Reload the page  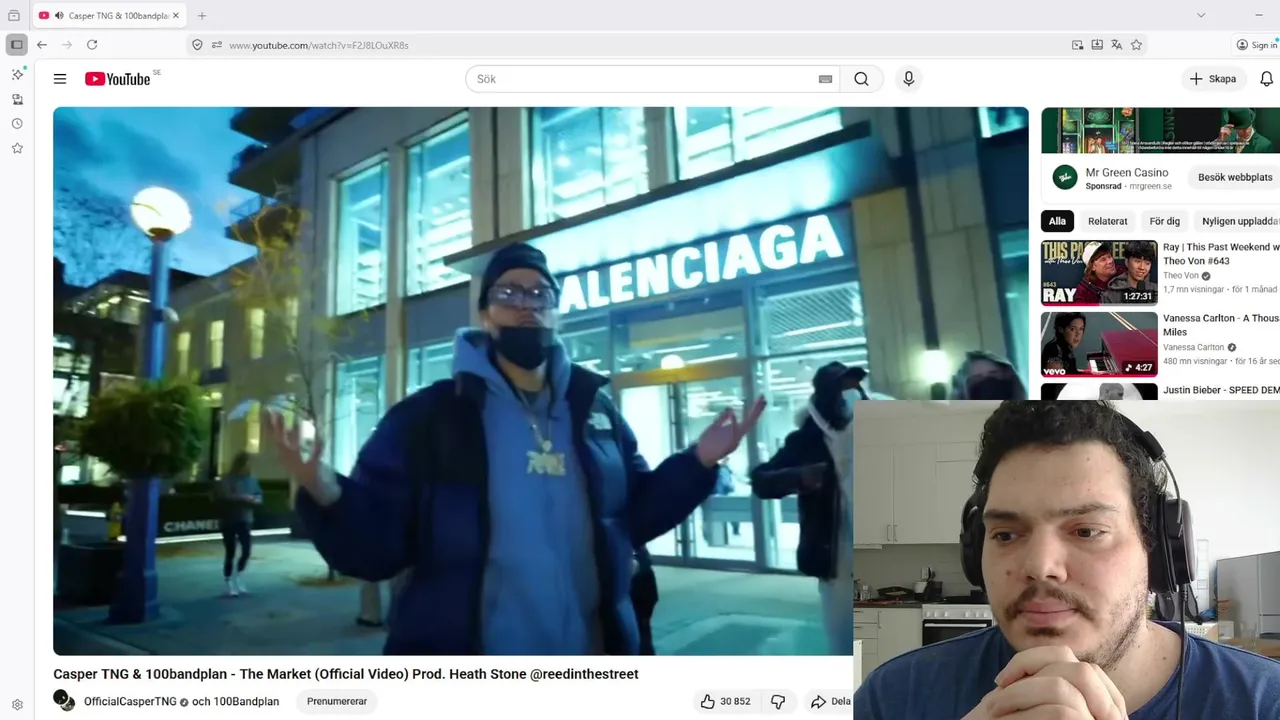tap(92, 45)
